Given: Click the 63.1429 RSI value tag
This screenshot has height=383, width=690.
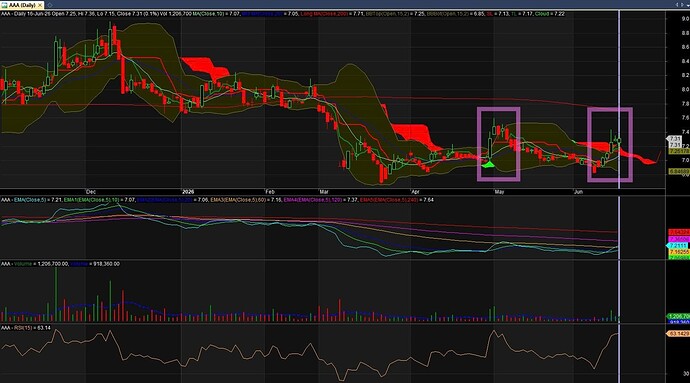Looking at the screenshot, I should (x=678, y=334).
